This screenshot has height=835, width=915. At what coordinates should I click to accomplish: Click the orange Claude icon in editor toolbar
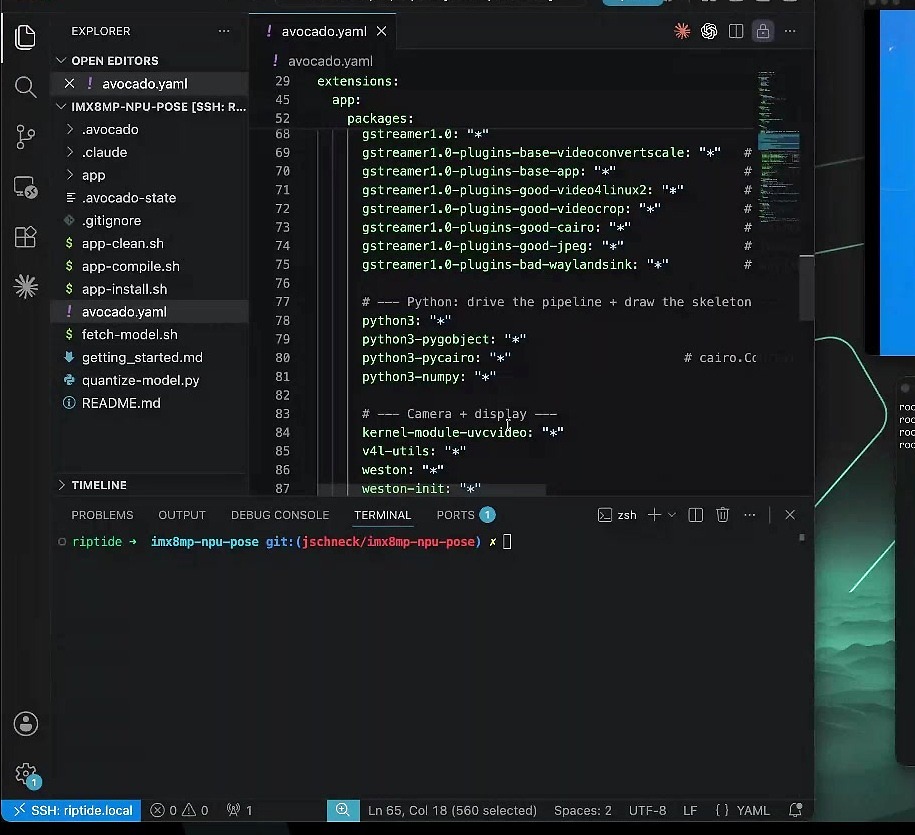(682, 31)
